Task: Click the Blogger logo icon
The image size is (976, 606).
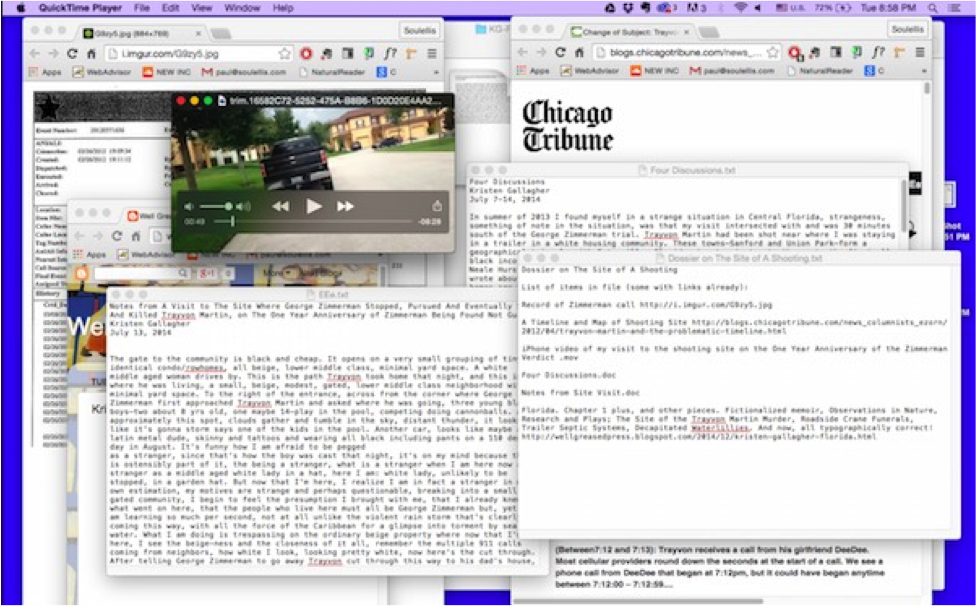Action: (x=82, y=273)
